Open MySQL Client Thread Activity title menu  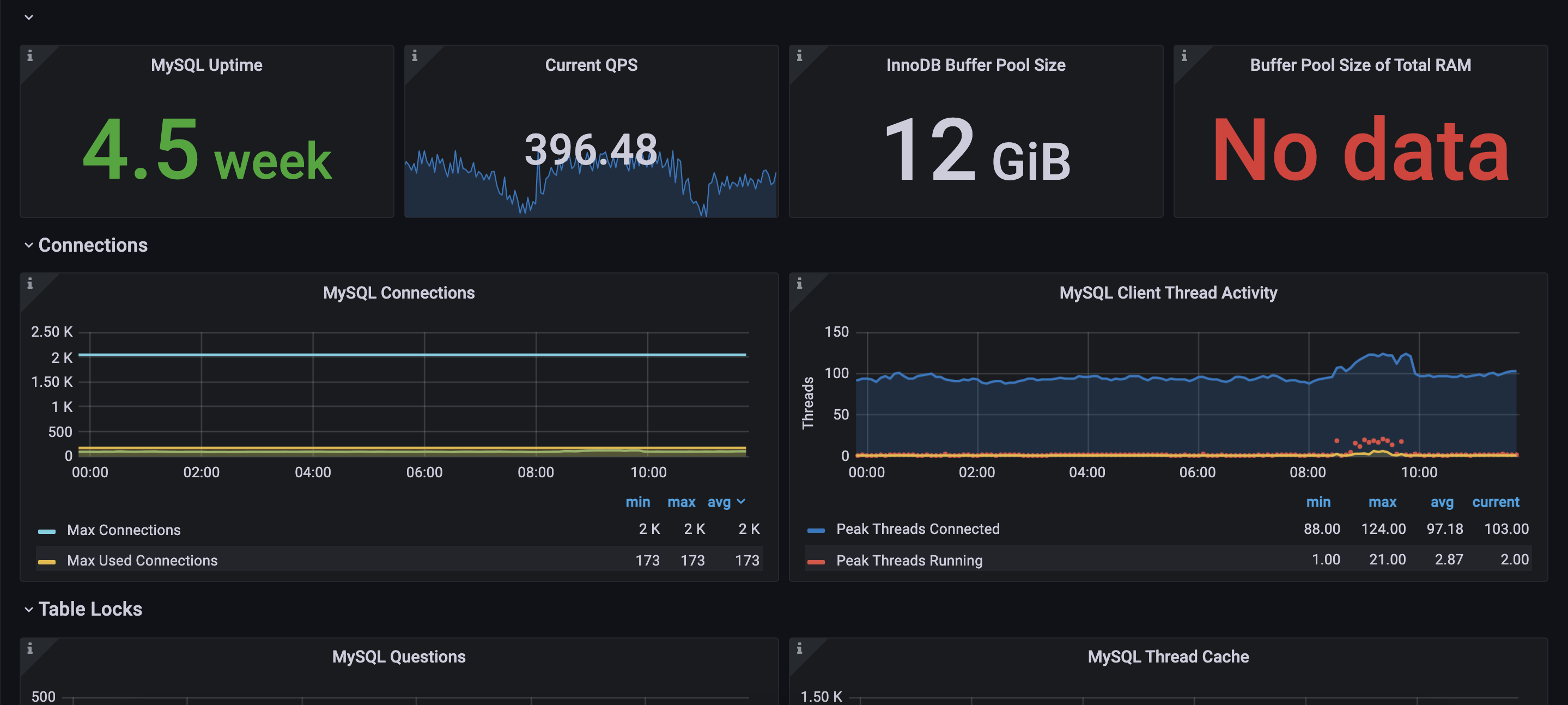pyautogui.click(x=1168, y=293)
